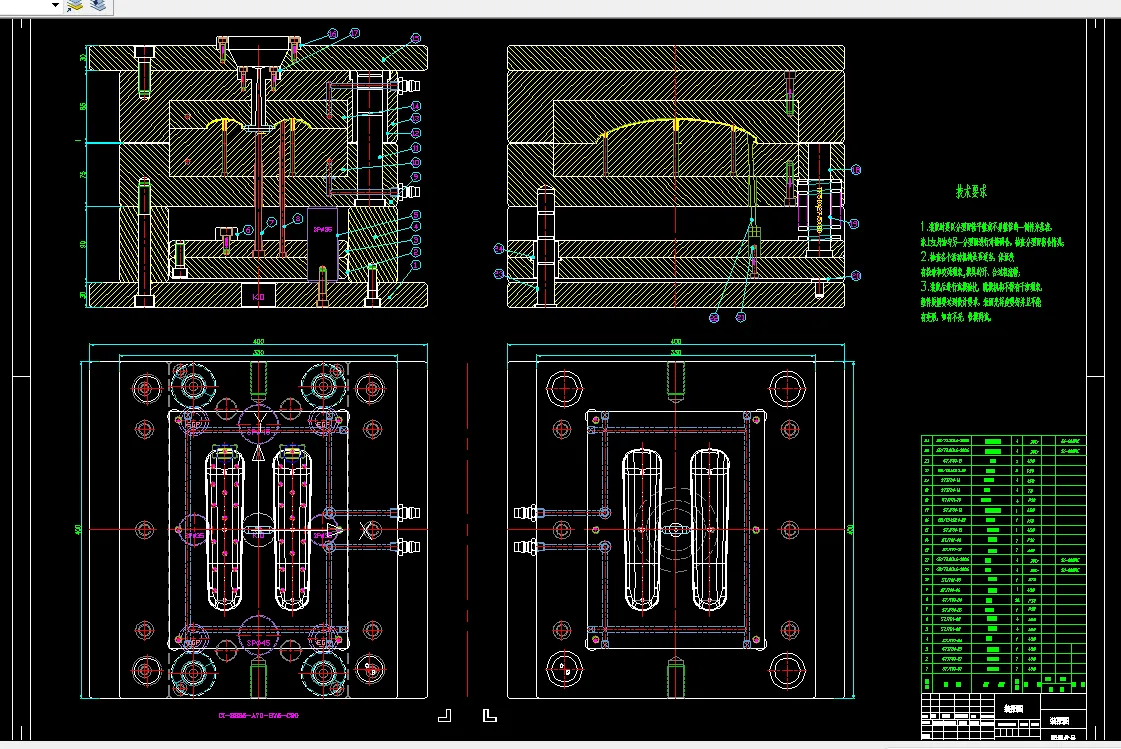Click the layer icon with blue down arrow
Viewport: 1121px width, 749px height.
point(99,6)
